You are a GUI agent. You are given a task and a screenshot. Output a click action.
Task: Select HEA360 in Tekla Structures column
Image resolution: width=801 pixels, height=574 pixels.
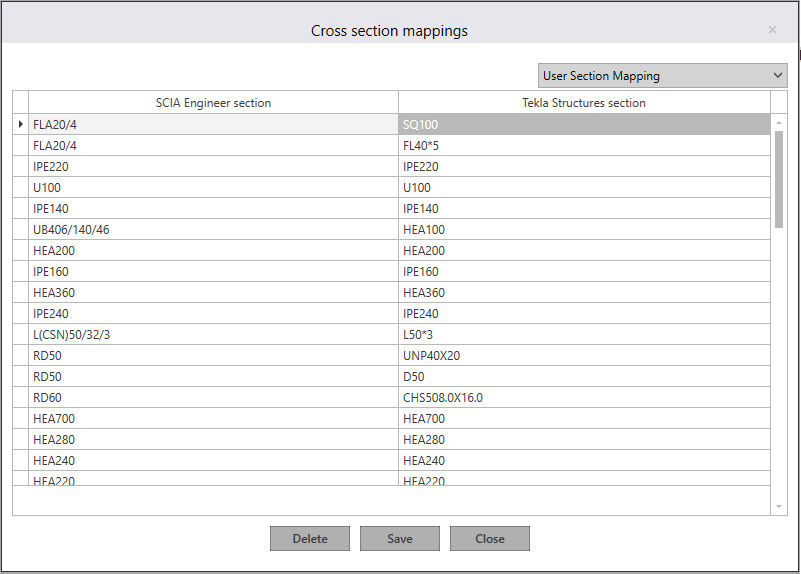point(584,292)
